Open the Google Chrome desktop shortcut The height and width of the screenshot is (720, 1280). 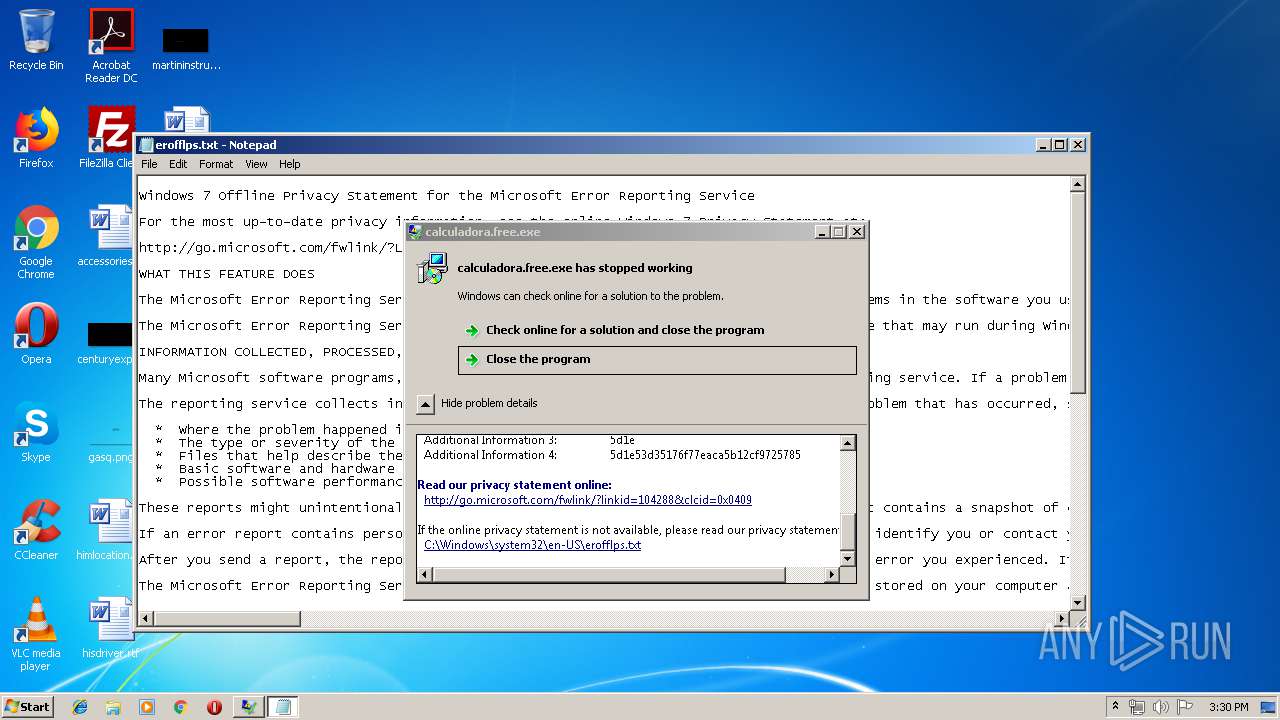pyautogui.click(x=36, y=242)
